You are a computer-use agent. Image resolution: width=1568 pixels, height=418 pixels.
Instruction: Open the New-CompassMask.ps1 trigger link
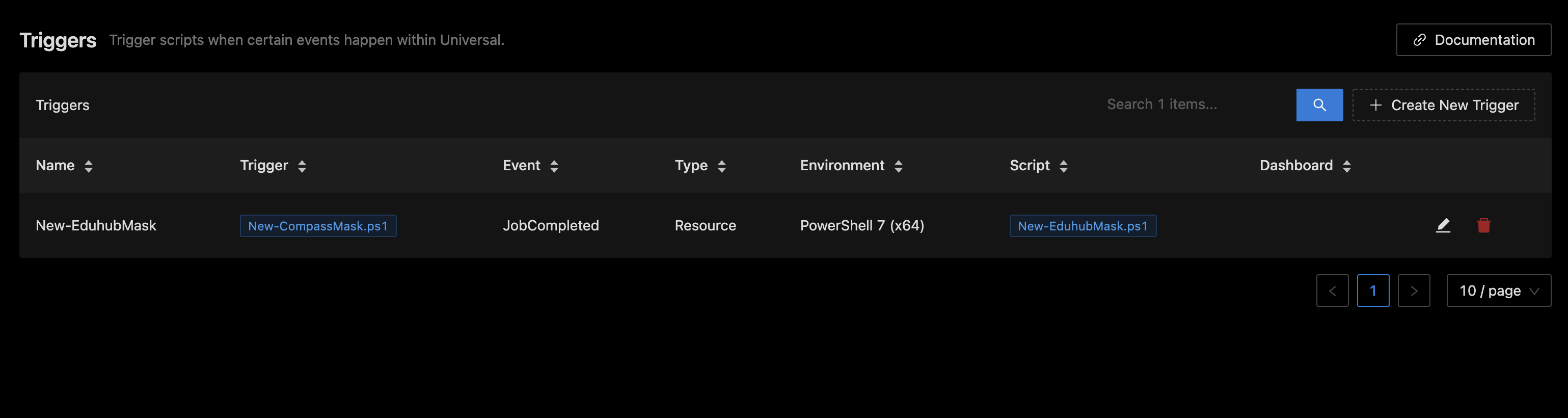318,225
